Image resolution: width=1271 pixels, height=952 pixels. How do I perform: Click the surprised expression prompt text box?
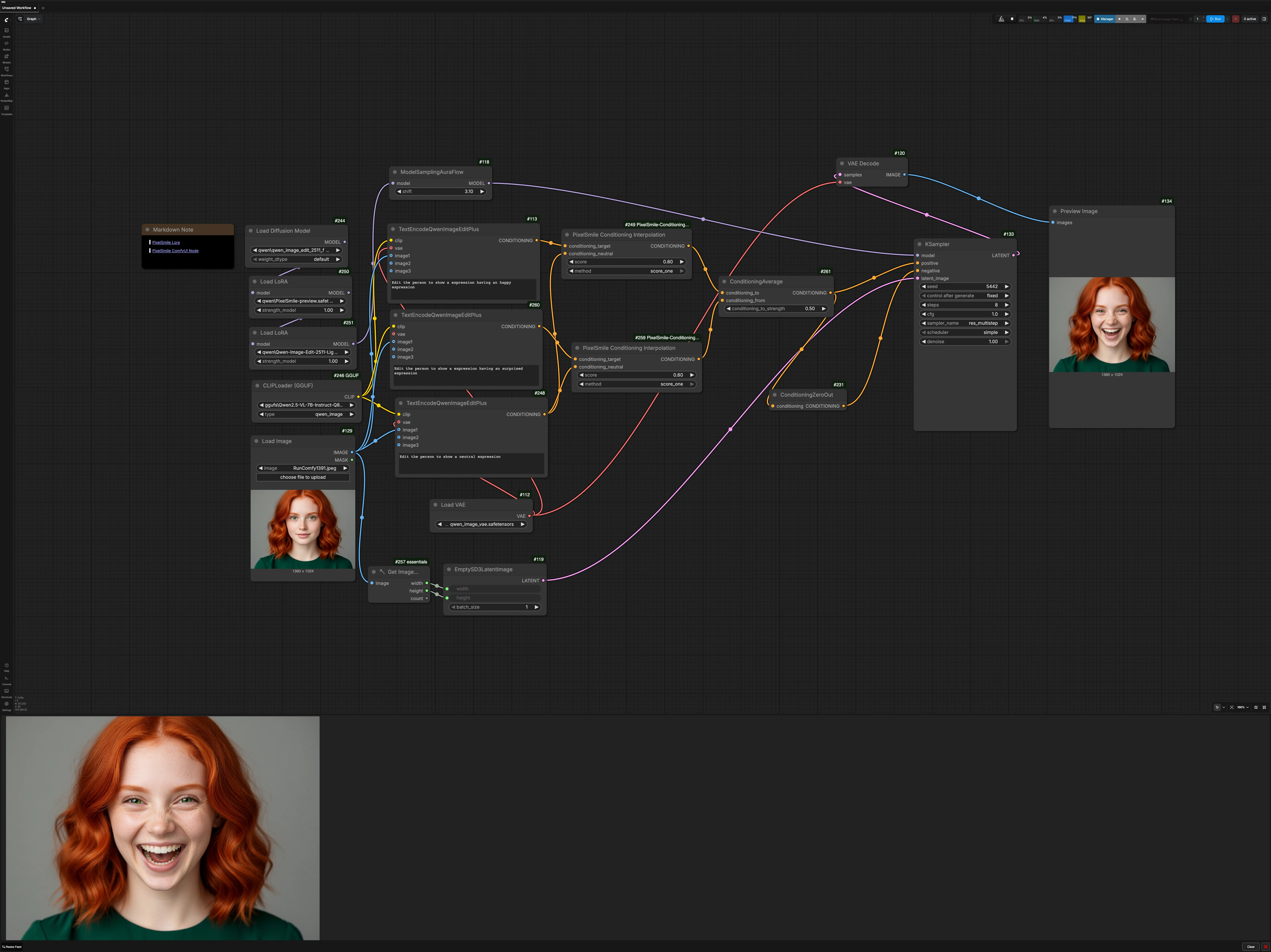466,375
